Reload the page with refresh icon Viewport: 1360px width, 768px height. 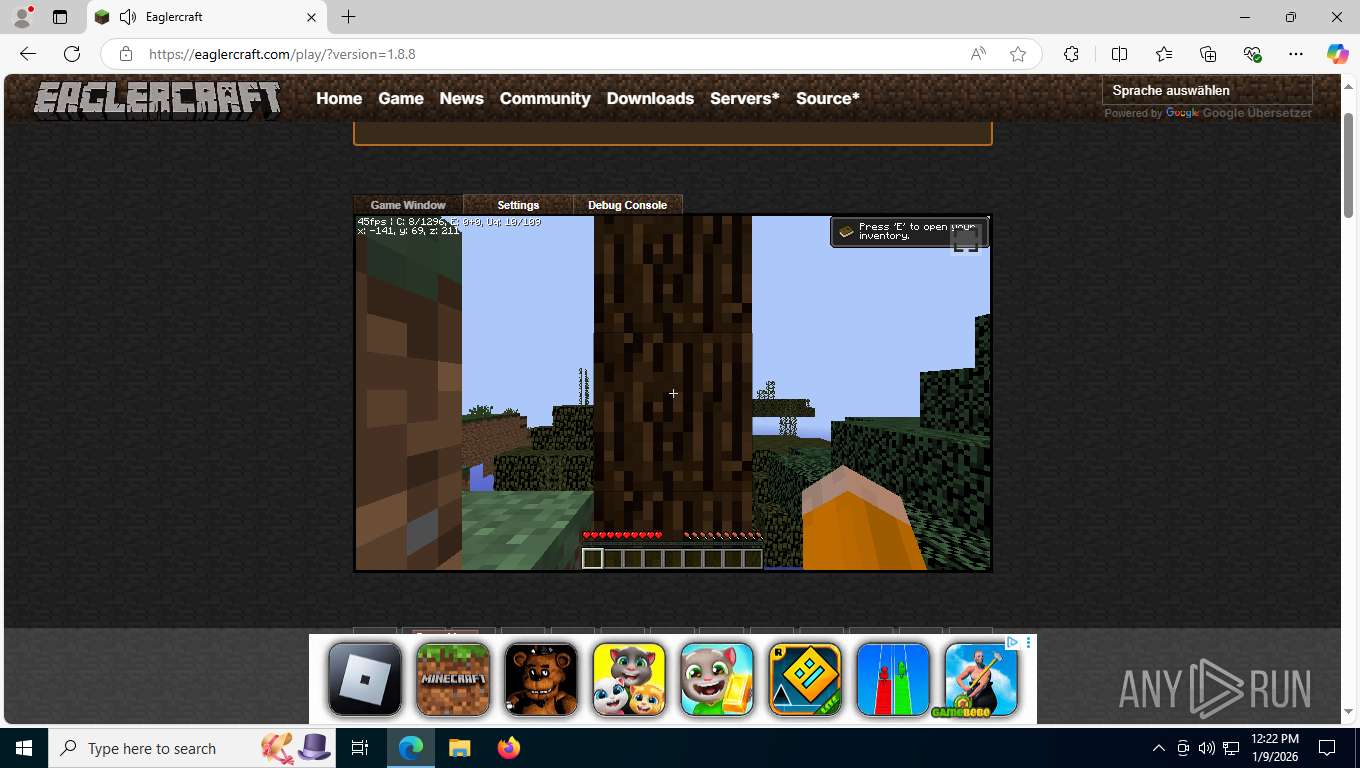coord(72,54)
